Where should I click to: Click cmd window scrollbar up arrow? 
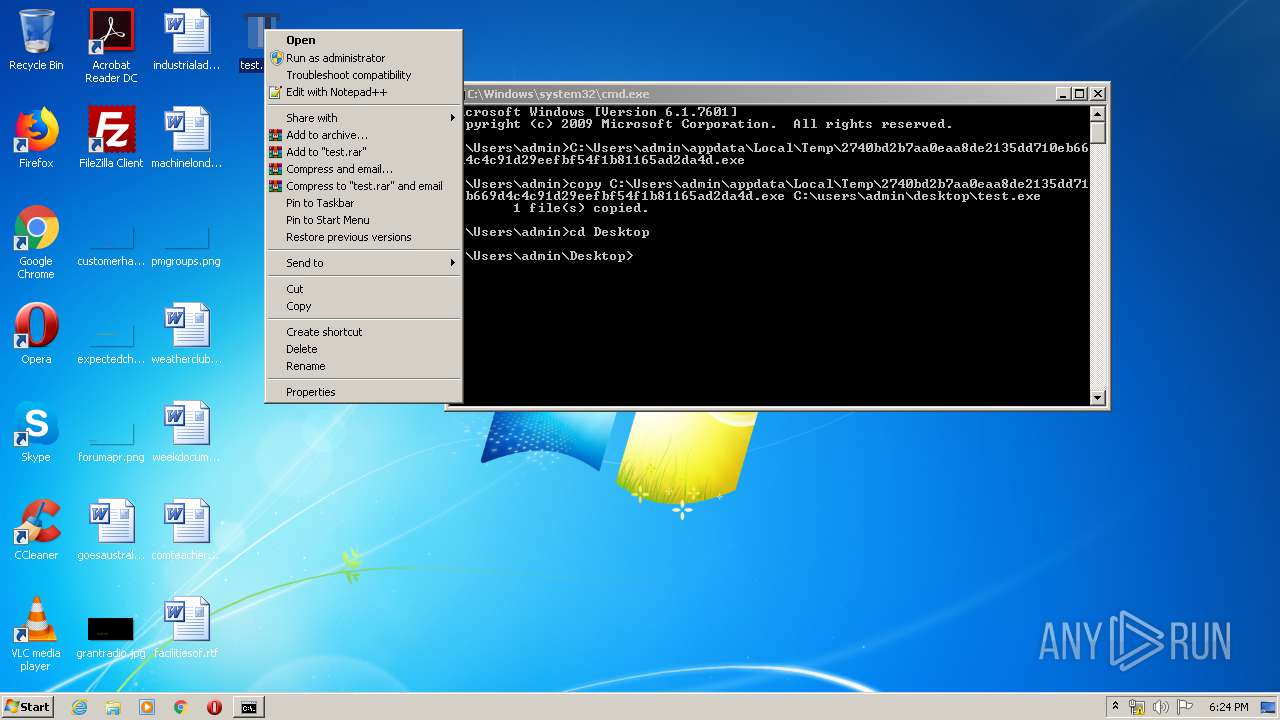(x=1097, y=113)
